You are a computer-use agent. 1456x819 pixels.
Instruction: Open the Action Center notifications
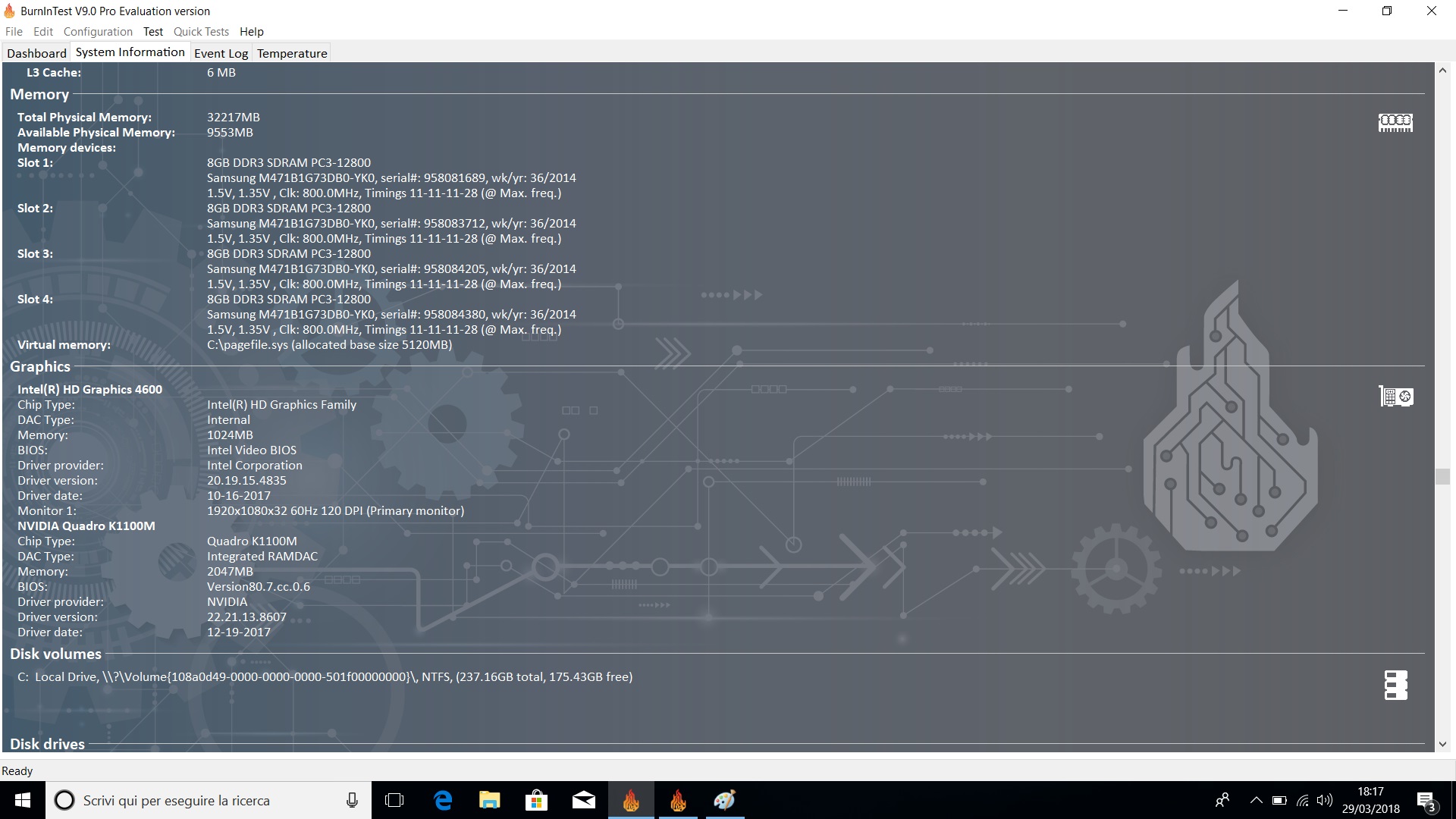tap(1426, 801)
